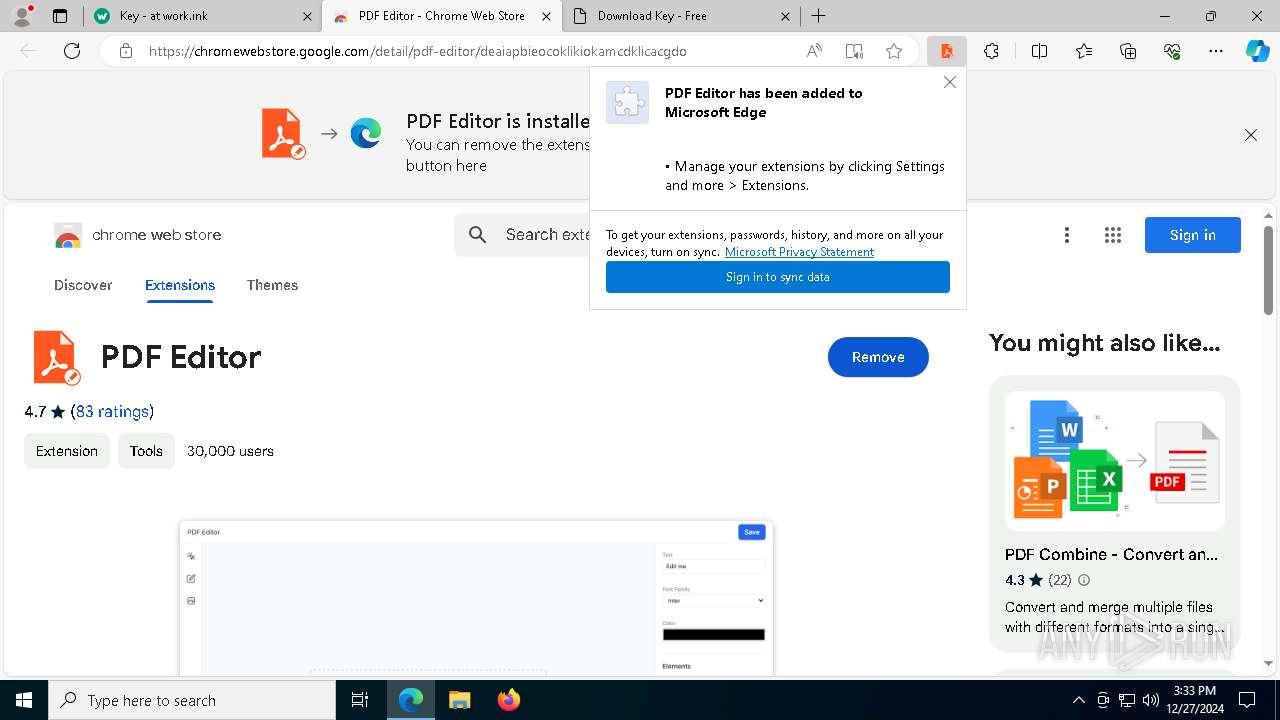Add page to favorites star icon
This screenshot has width=1280, height=720.
pos(894,51)
